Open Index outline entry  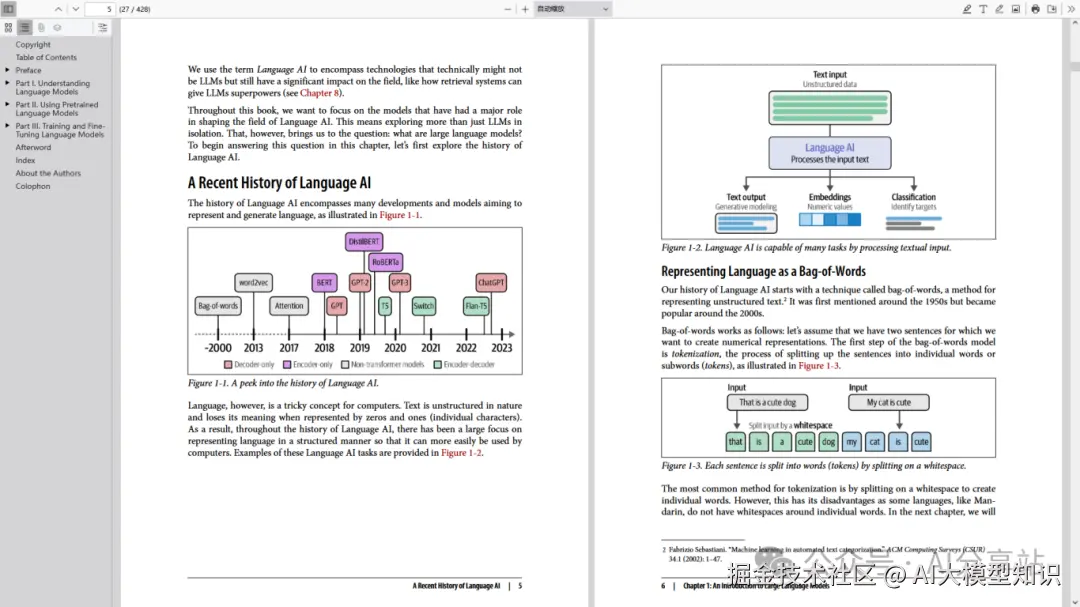(x=25, y=161)
